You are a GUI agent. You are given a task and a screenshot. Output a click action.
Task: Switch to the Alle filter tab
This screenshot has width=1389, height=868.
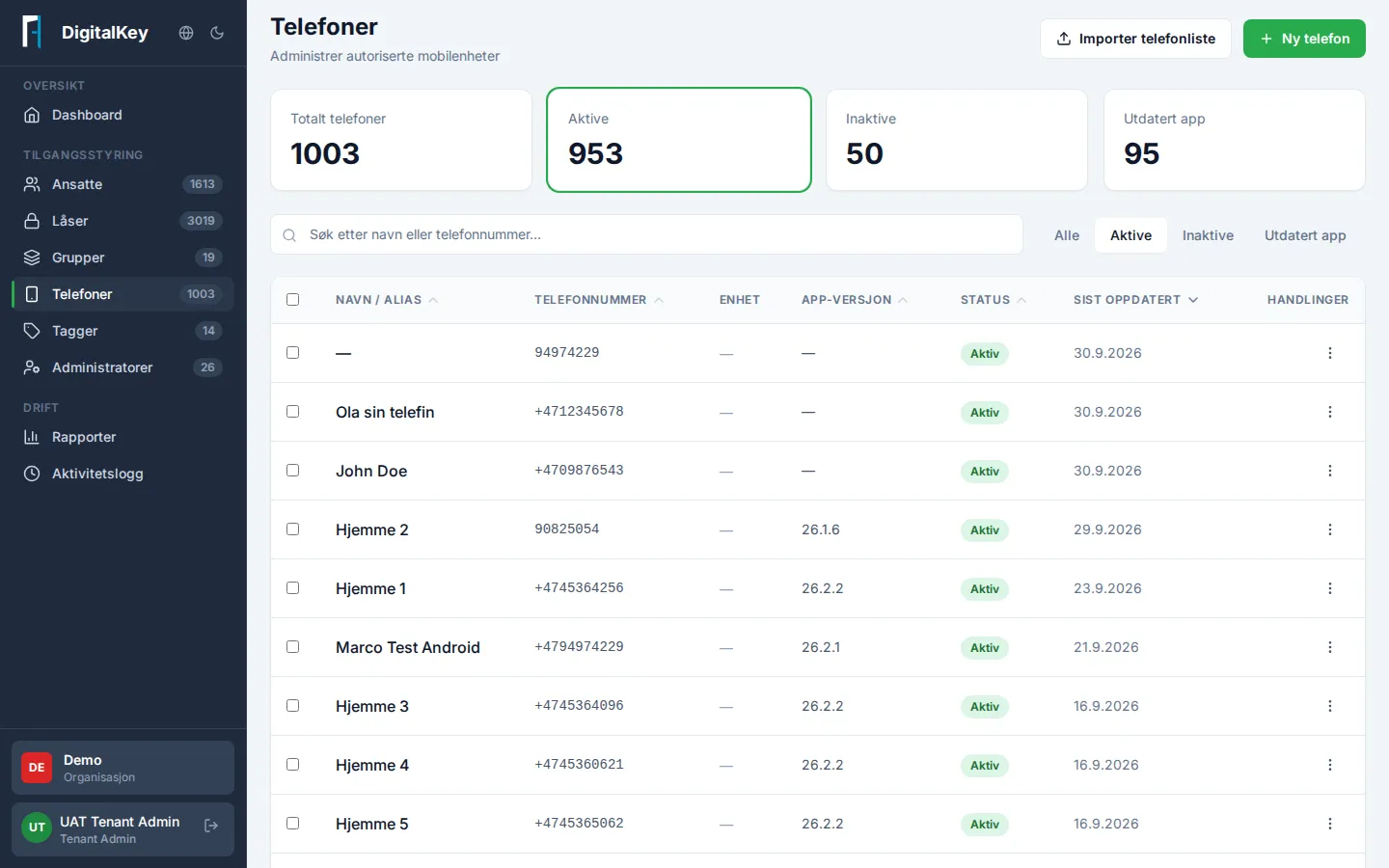point(1067,235)
